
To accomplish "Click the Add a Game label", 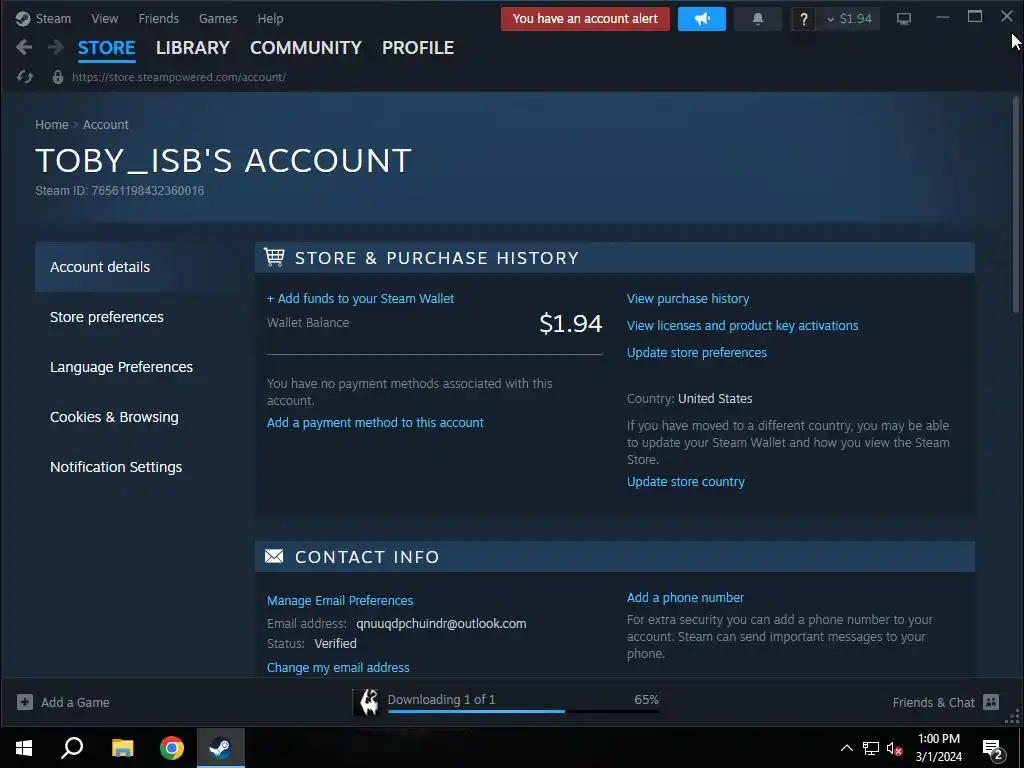I will tap(75, 703).
